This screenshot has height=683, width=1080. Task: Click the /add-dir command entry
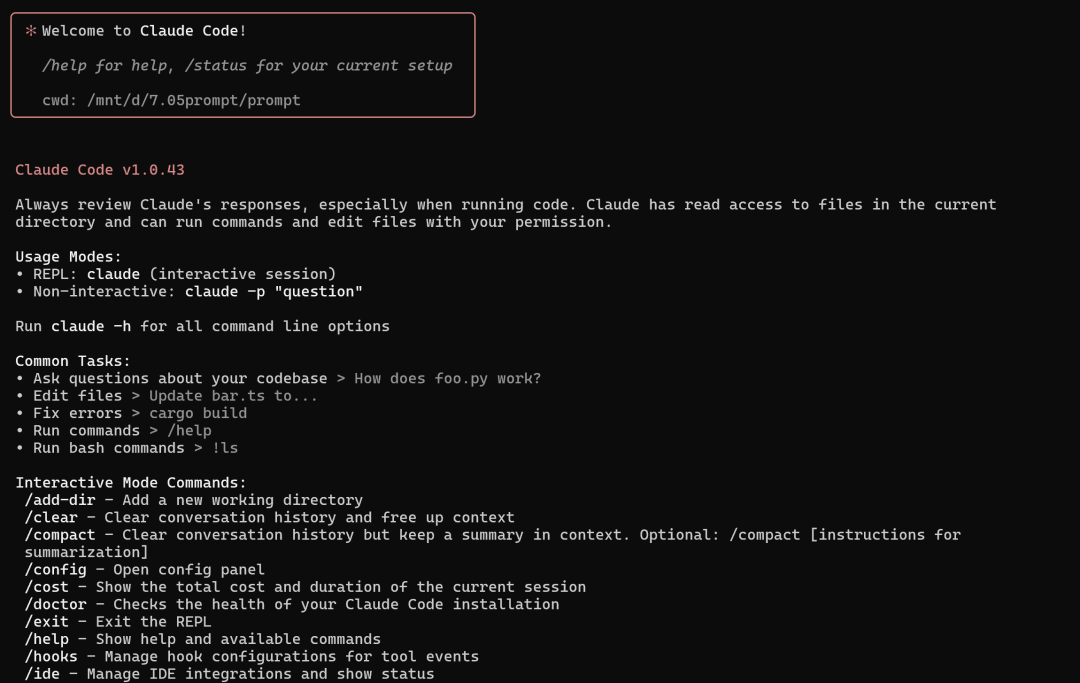(x=60, y=500)
